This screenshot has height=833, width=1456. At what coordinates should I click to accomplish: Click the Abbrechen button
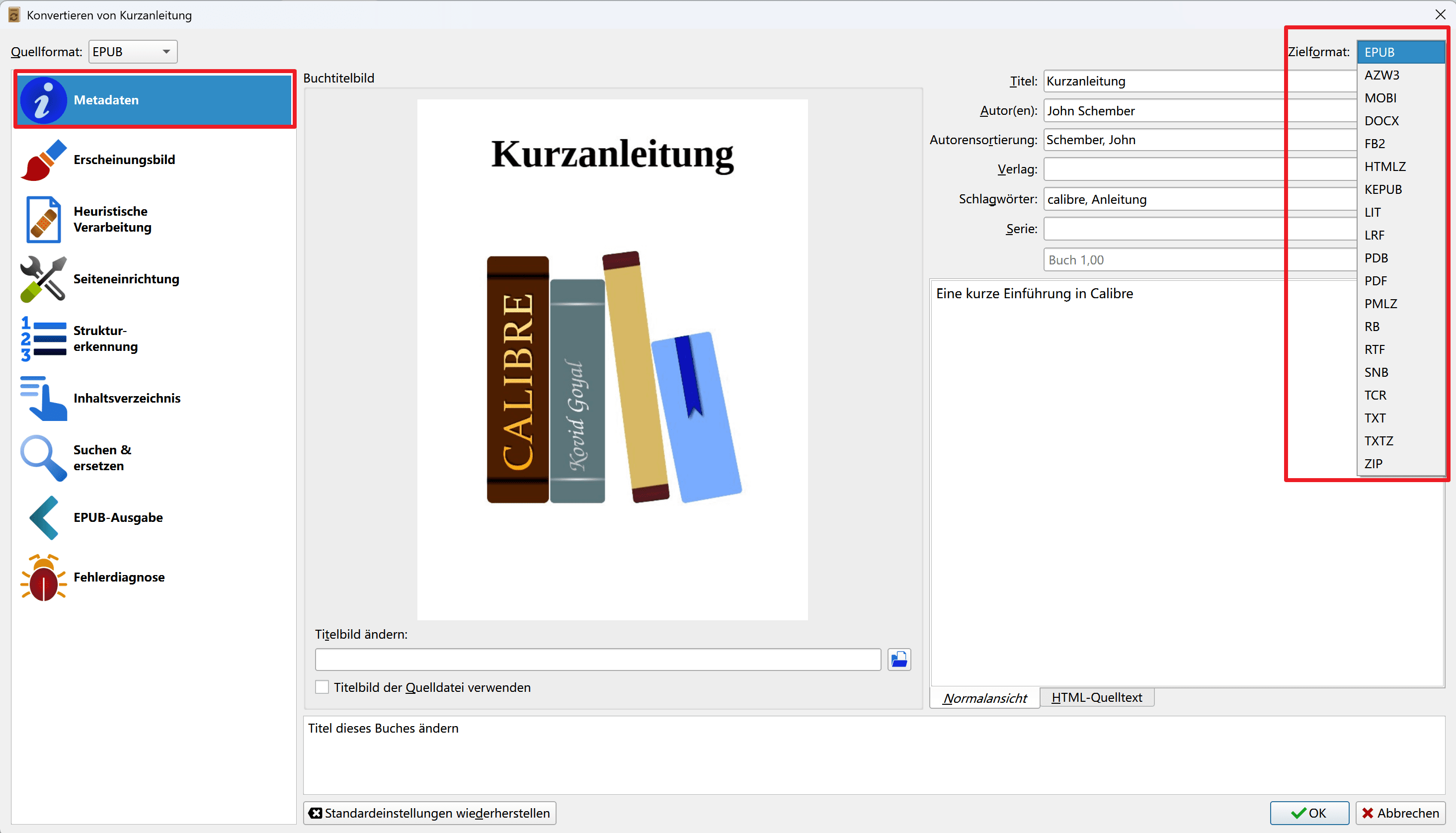point(1400,813)
